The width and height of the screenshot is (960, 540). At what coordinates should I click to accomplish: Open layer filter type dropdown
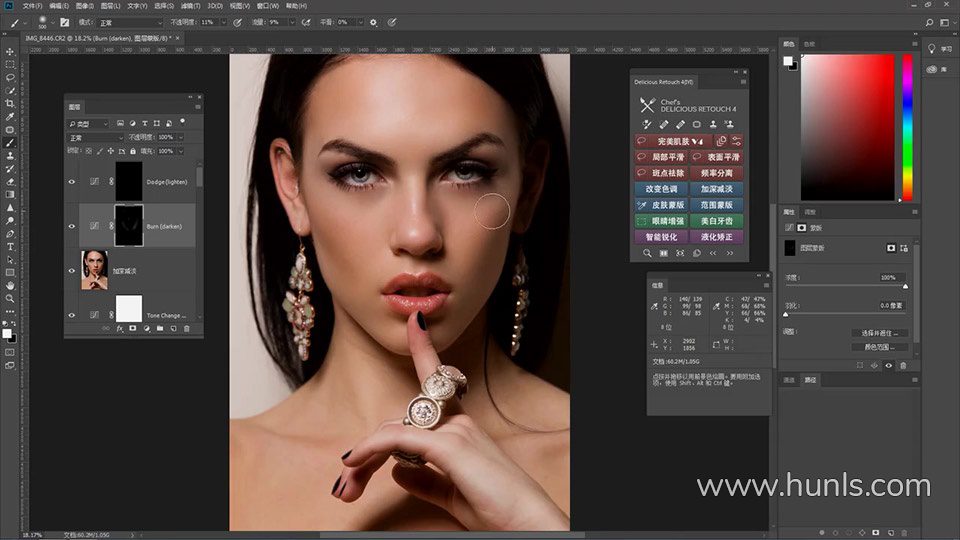[x=88, y=124]
